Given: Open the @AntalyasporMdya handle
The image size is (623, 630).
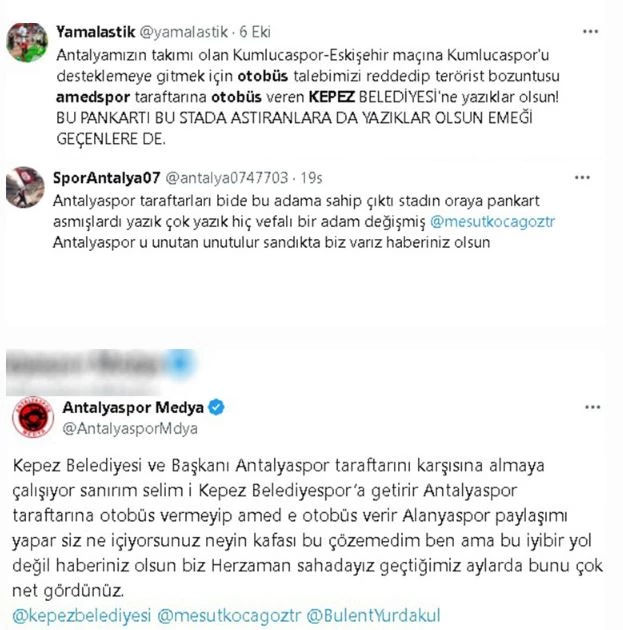Looking at the screenshot, I should [x=130, y=429].
